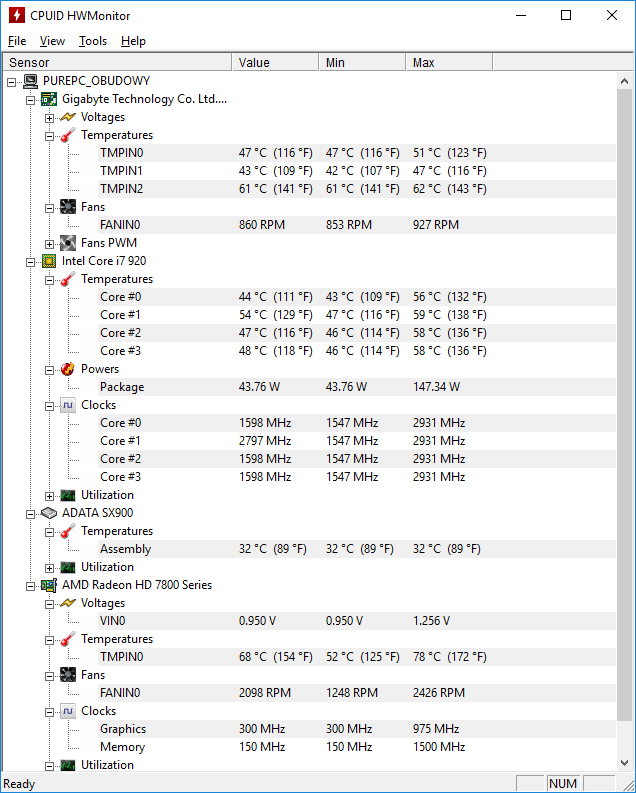Select the Gigabyte FANIN0 860 RPM row

pyautogui.click(x=357, y=225)
